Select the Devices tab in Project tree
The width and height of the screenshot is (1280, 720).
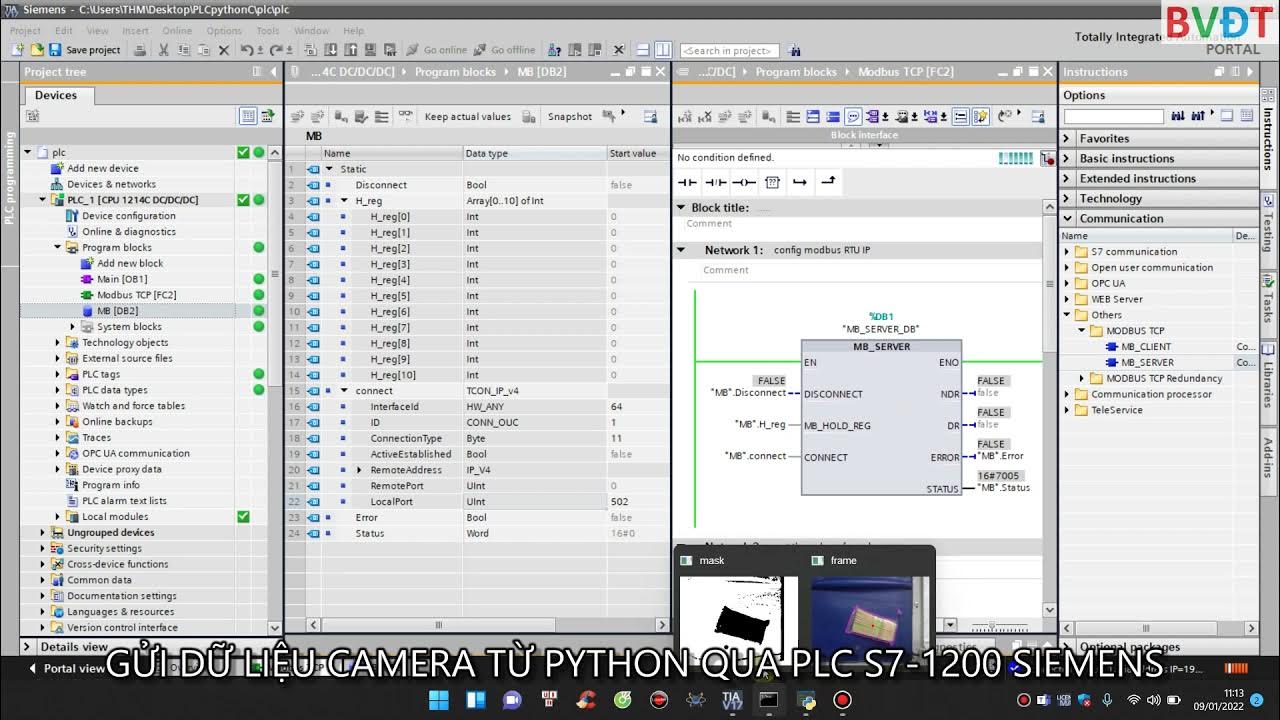56,95
